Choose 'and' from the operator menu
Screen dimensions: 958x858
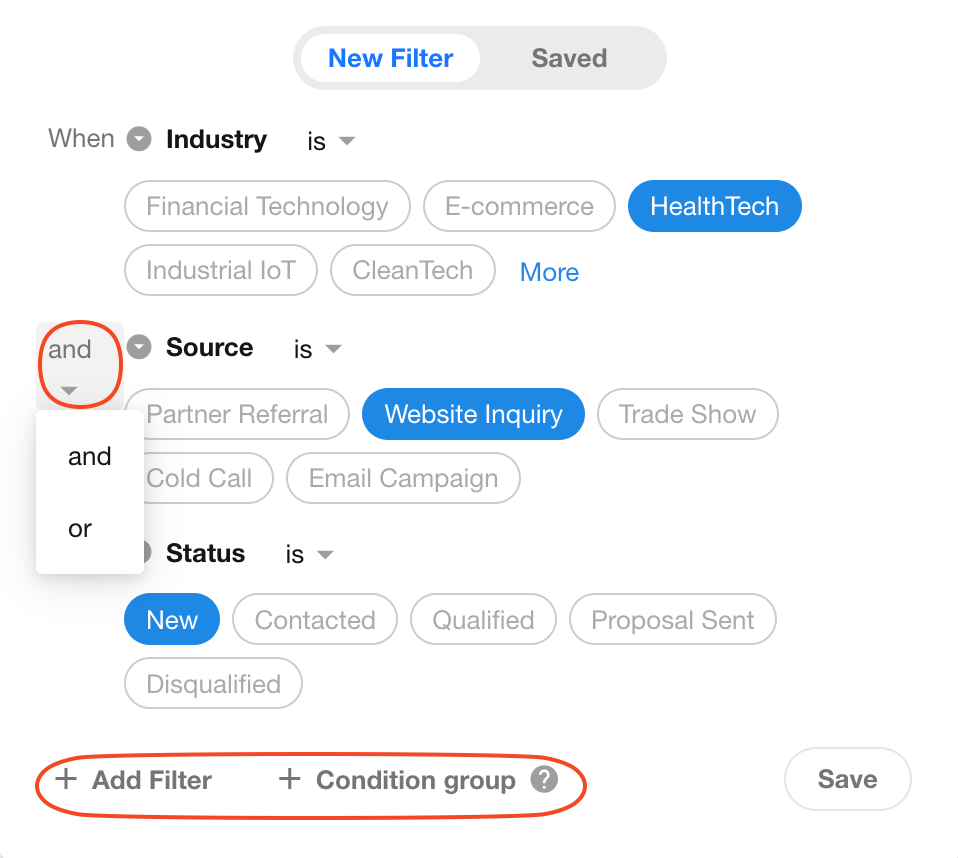(x=89, y=456)
